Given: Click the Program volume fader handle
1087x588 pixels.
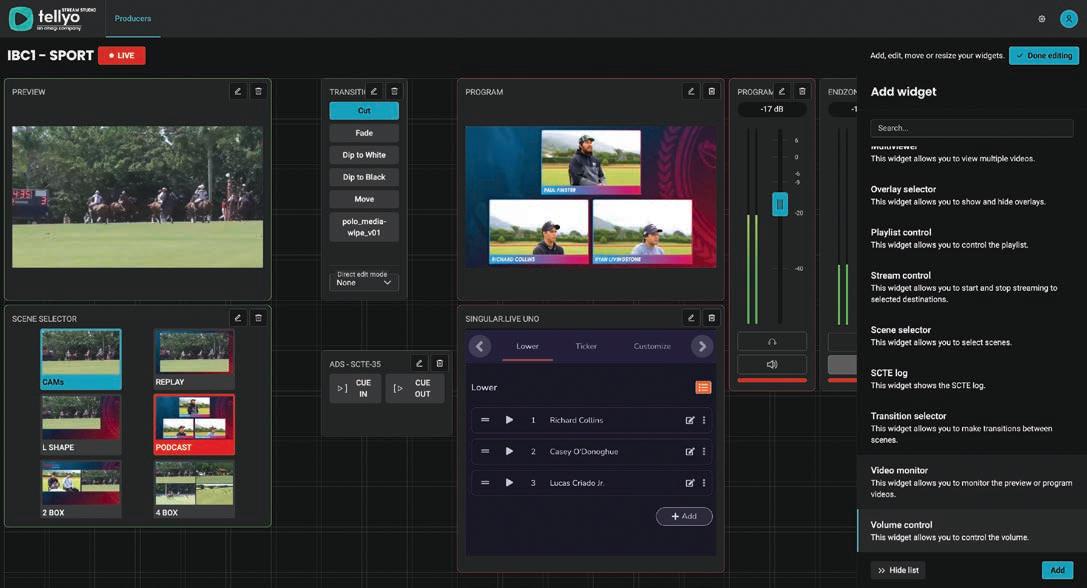Looking at the screenshot, I should [x=780, y=204].
